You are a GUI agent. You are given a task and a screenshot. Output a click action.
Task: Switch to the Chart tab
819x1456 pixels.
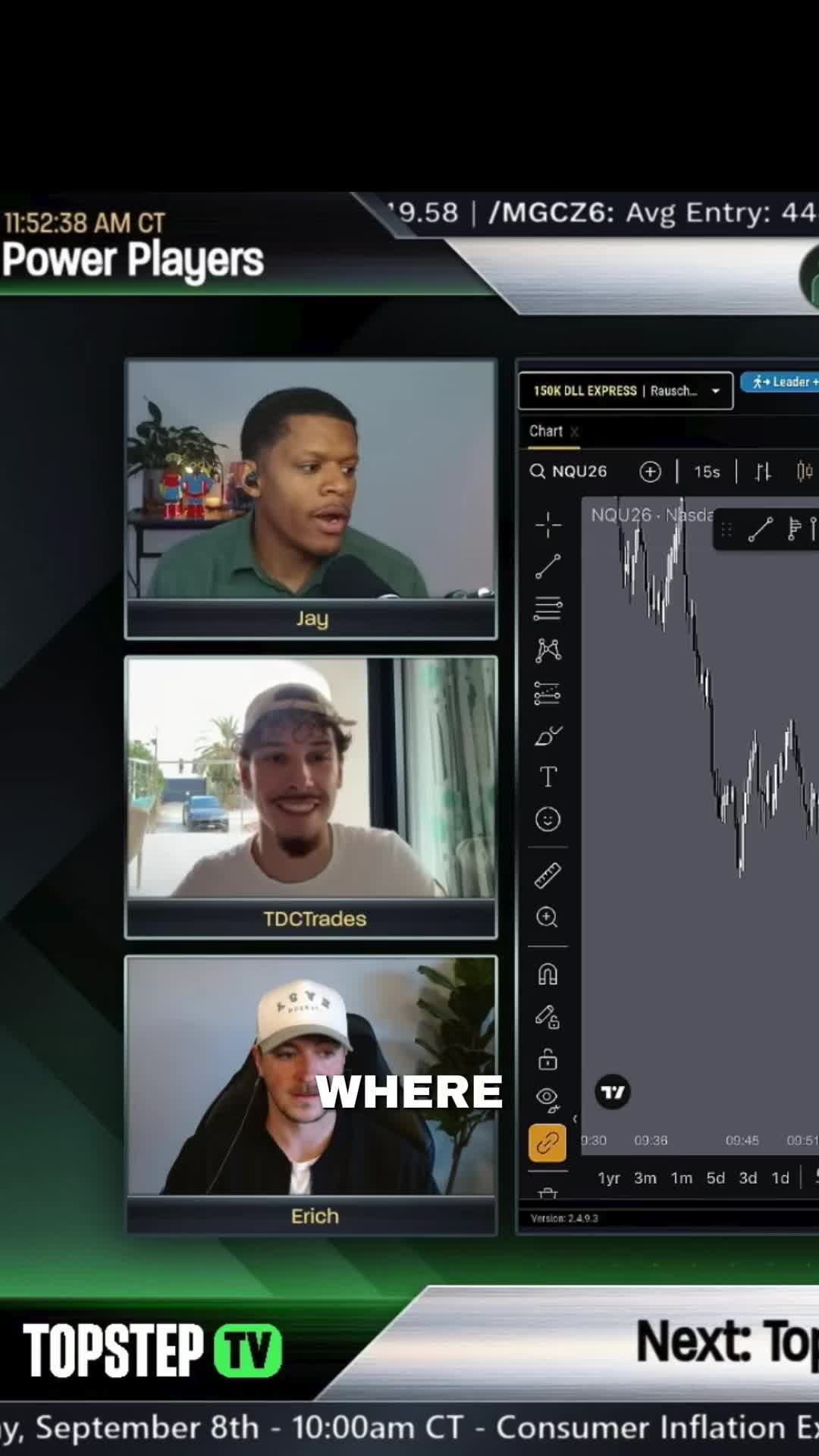[546, 431]
